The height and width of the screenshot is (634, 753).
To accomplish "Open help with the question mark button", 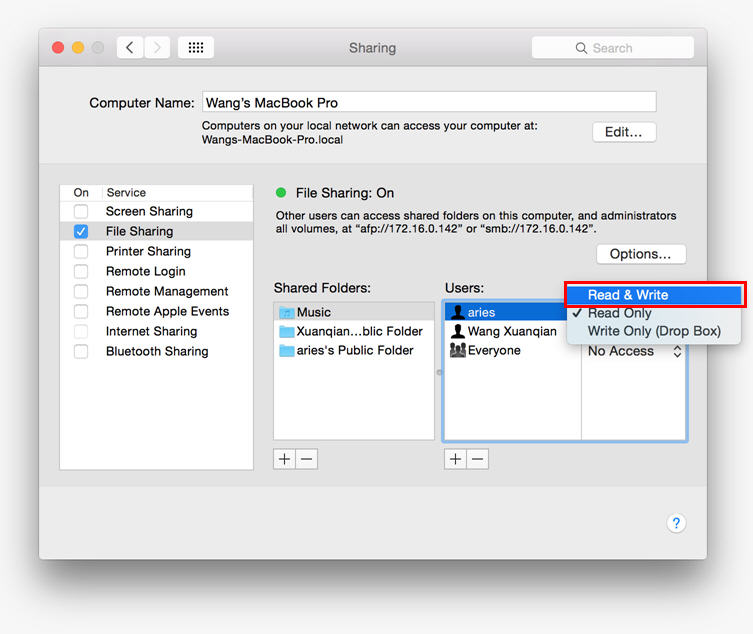I will click(676, 523).
